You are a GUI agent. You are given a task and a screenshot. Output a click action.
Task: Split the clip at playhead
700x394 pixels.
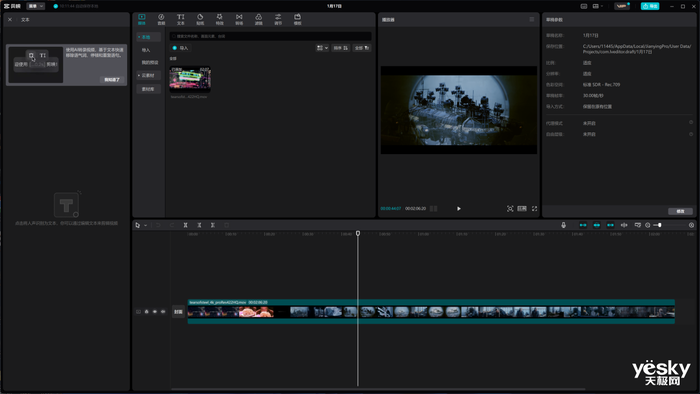[185, 225]
